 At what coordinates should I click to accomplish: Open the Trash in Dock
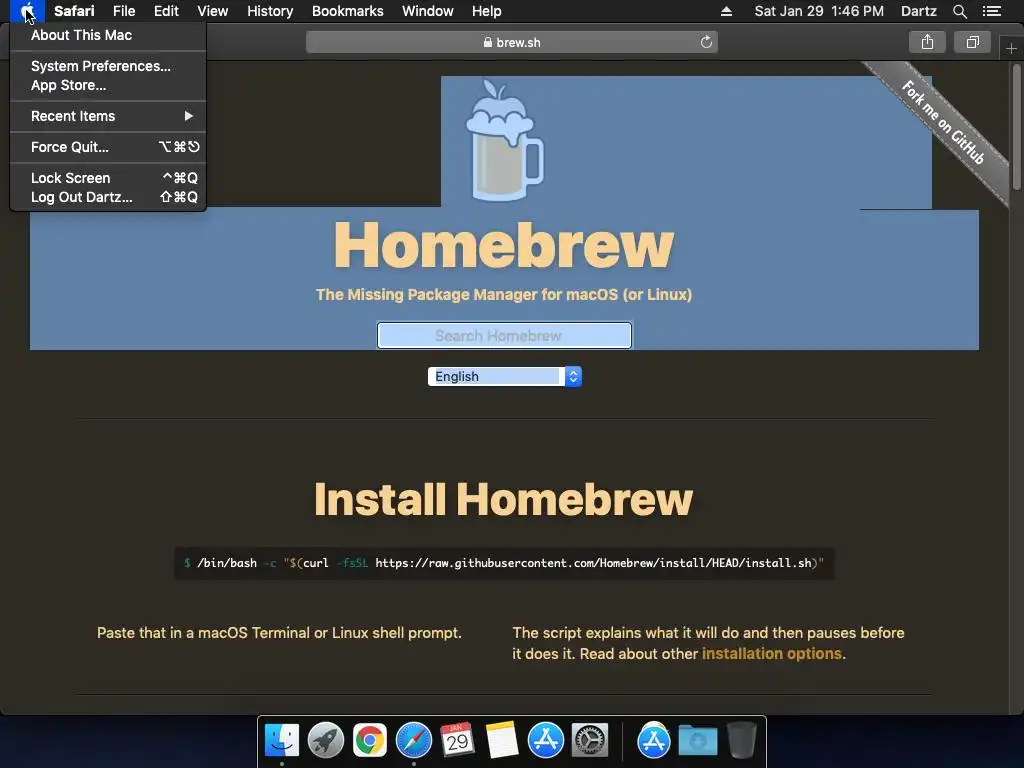[x=742, y=741]
